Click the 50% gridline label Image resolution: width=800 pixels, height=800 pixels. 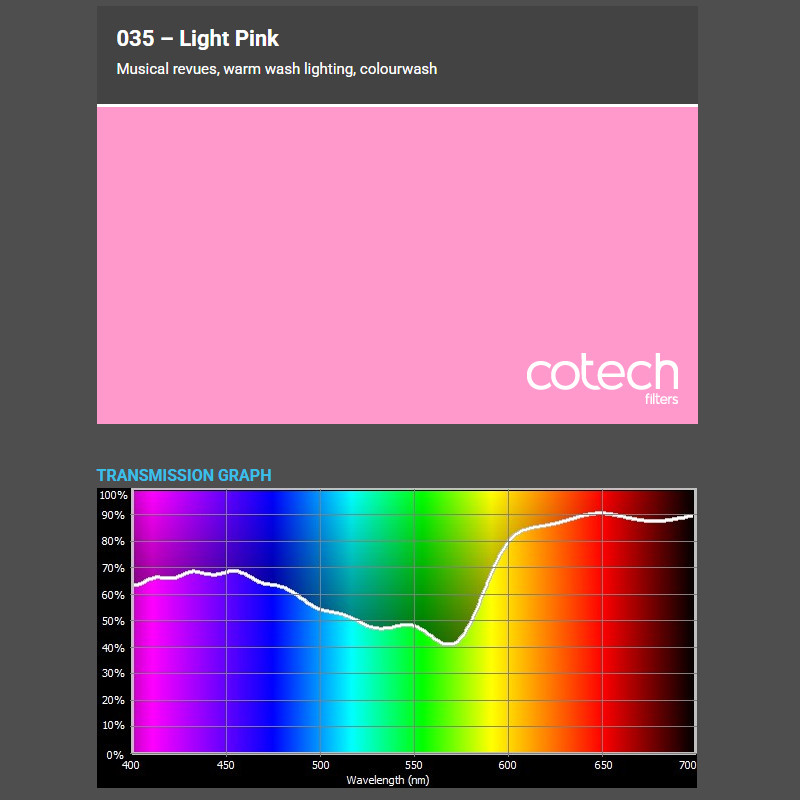pyautogui.click(x=111, y=622)
